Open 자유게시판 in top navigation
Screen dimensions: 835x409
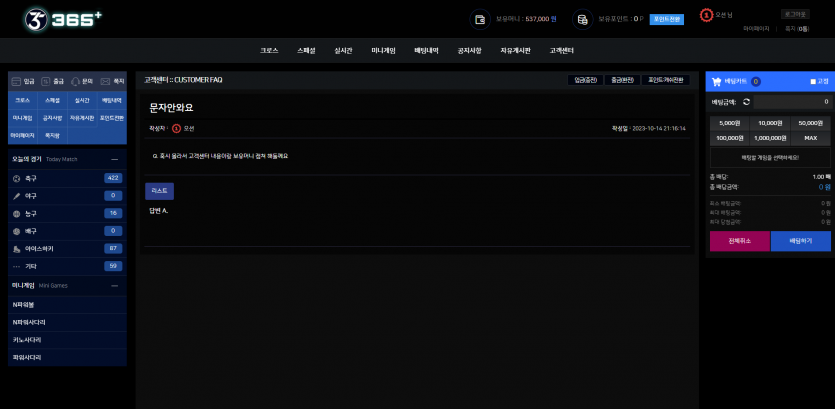pyautogui.click(x=515, y=51)
